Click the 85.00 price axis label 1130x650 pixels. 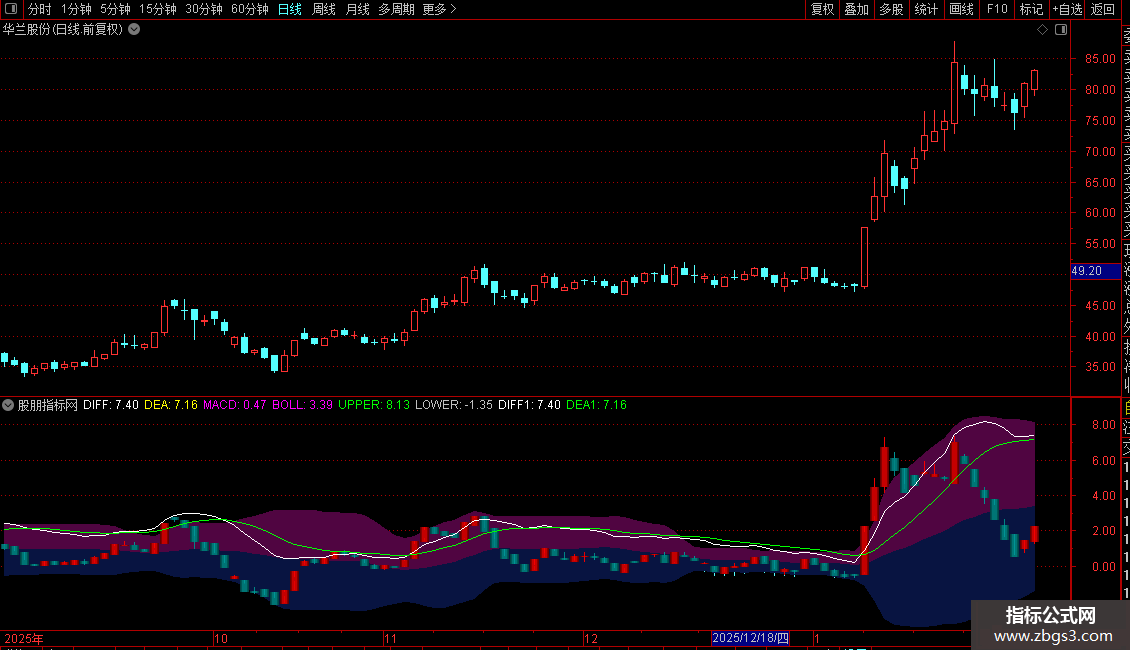[1100, 59]
